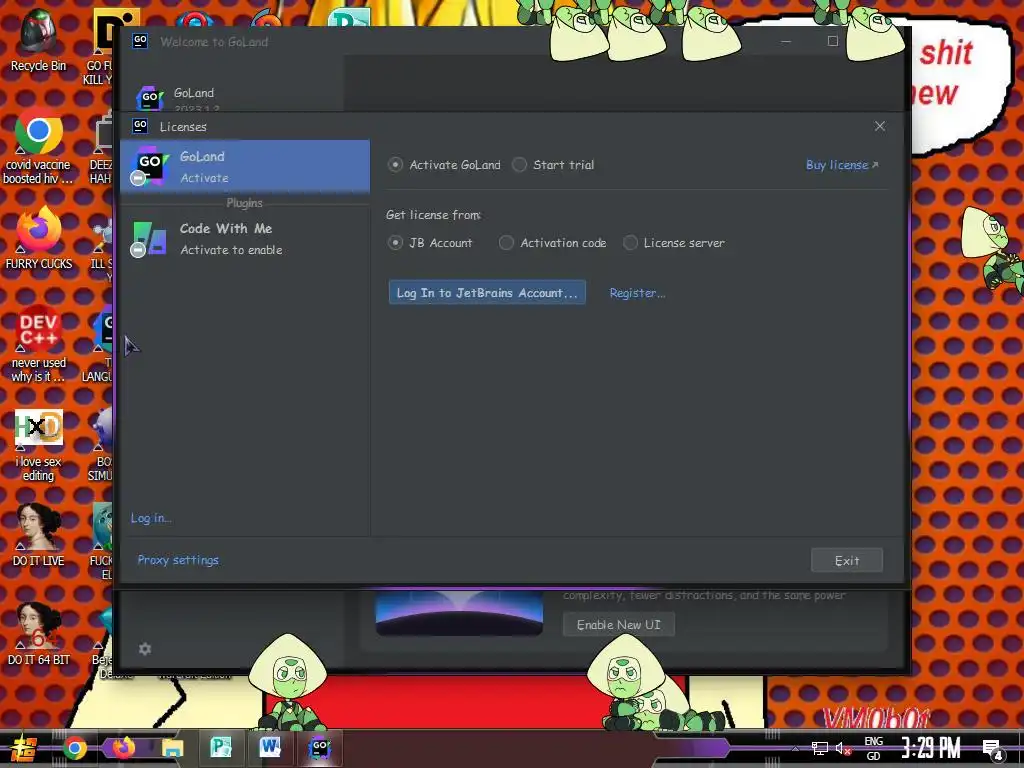This screenshot has width=1024, height=768.
Task: Click the ENG GD language indicator
Action: [x=874, y=748]
